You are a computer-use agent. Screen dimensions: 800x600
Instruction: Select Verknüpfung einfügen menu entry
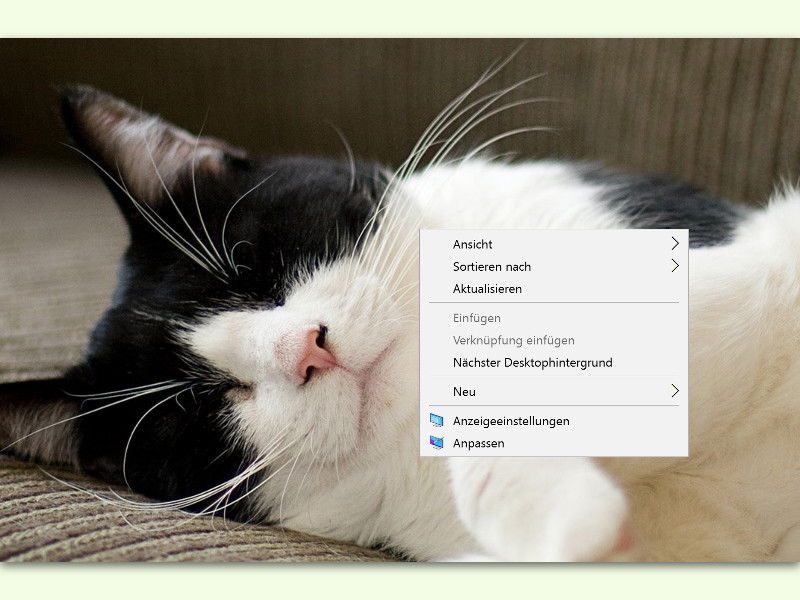[554, 340]
